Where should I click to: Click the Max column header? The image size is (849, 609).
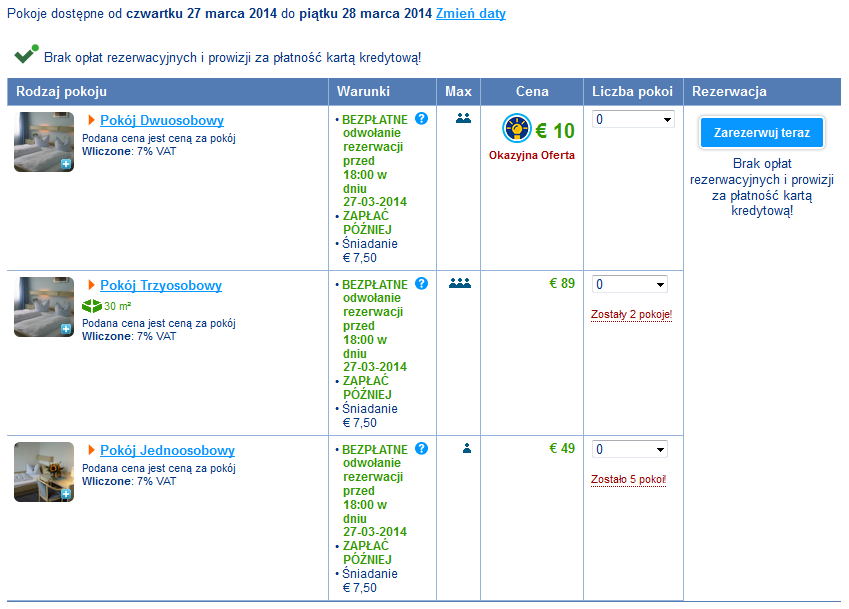pos(458,91)
